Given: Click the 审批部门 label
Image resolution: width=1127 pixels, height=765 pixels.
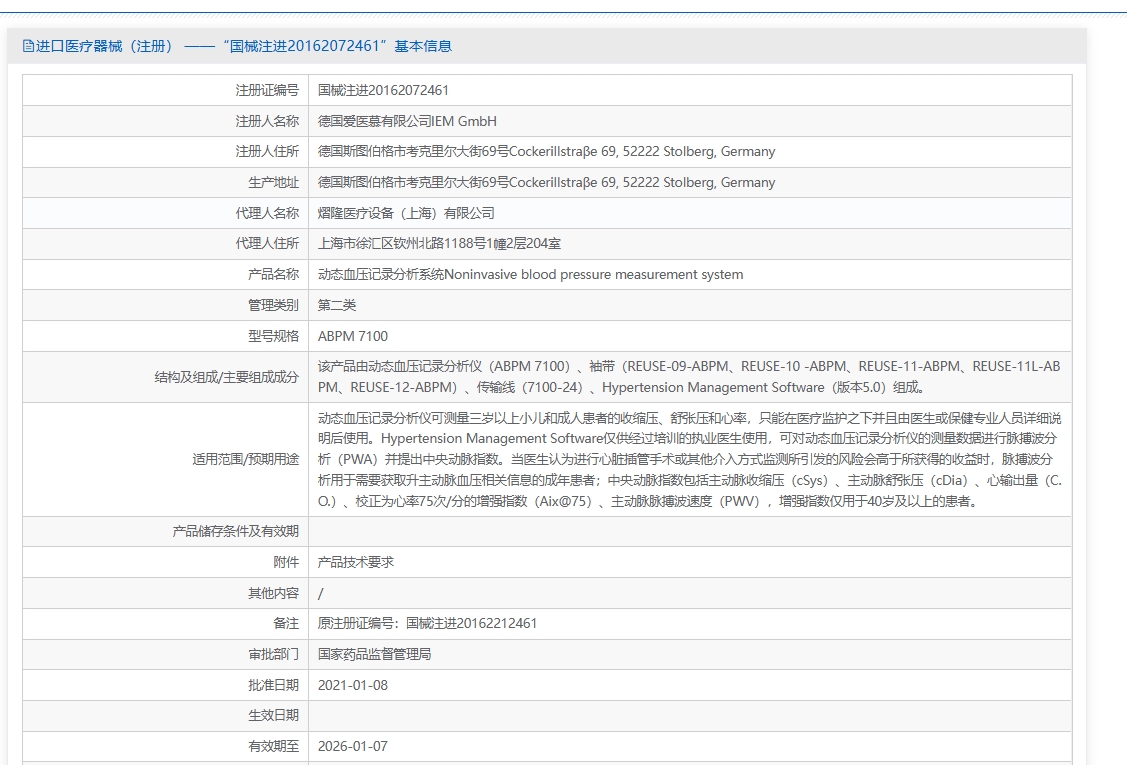Looking at the screenshot, I should (273, 654).
